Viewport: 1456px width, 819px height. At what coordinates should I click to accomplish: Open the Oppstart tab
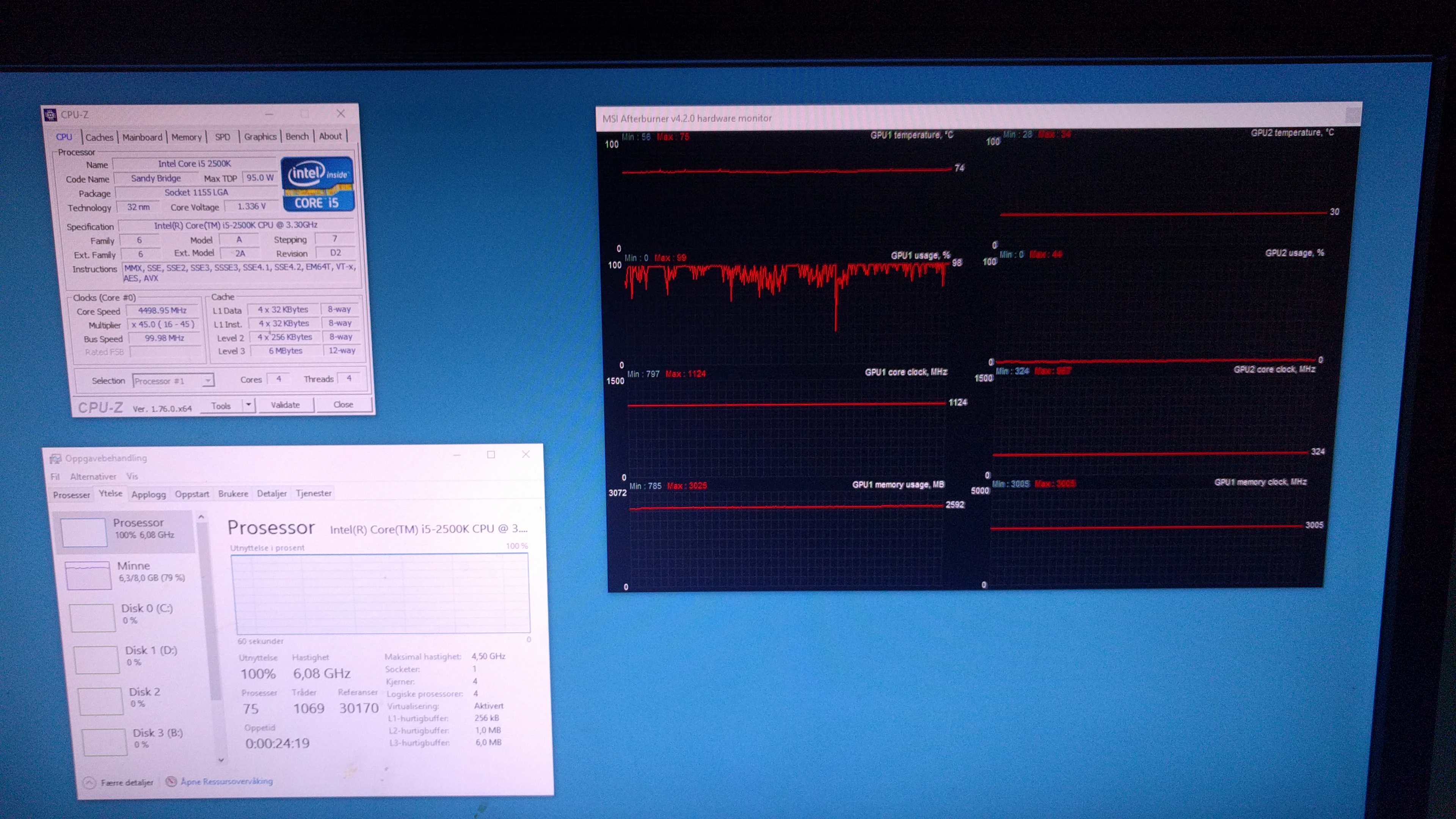click(x=192, y=493)
